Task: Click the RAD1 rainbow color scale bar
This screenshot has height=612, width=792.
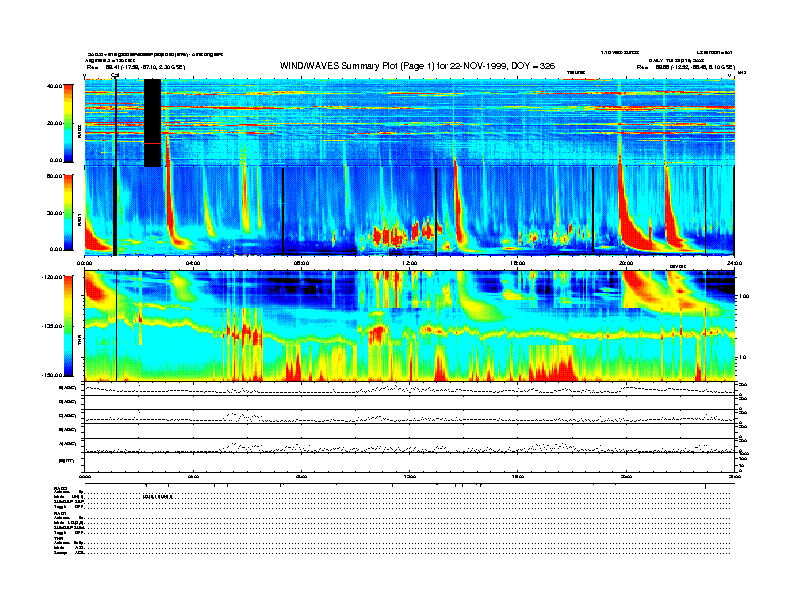Action: coord(68,212)
